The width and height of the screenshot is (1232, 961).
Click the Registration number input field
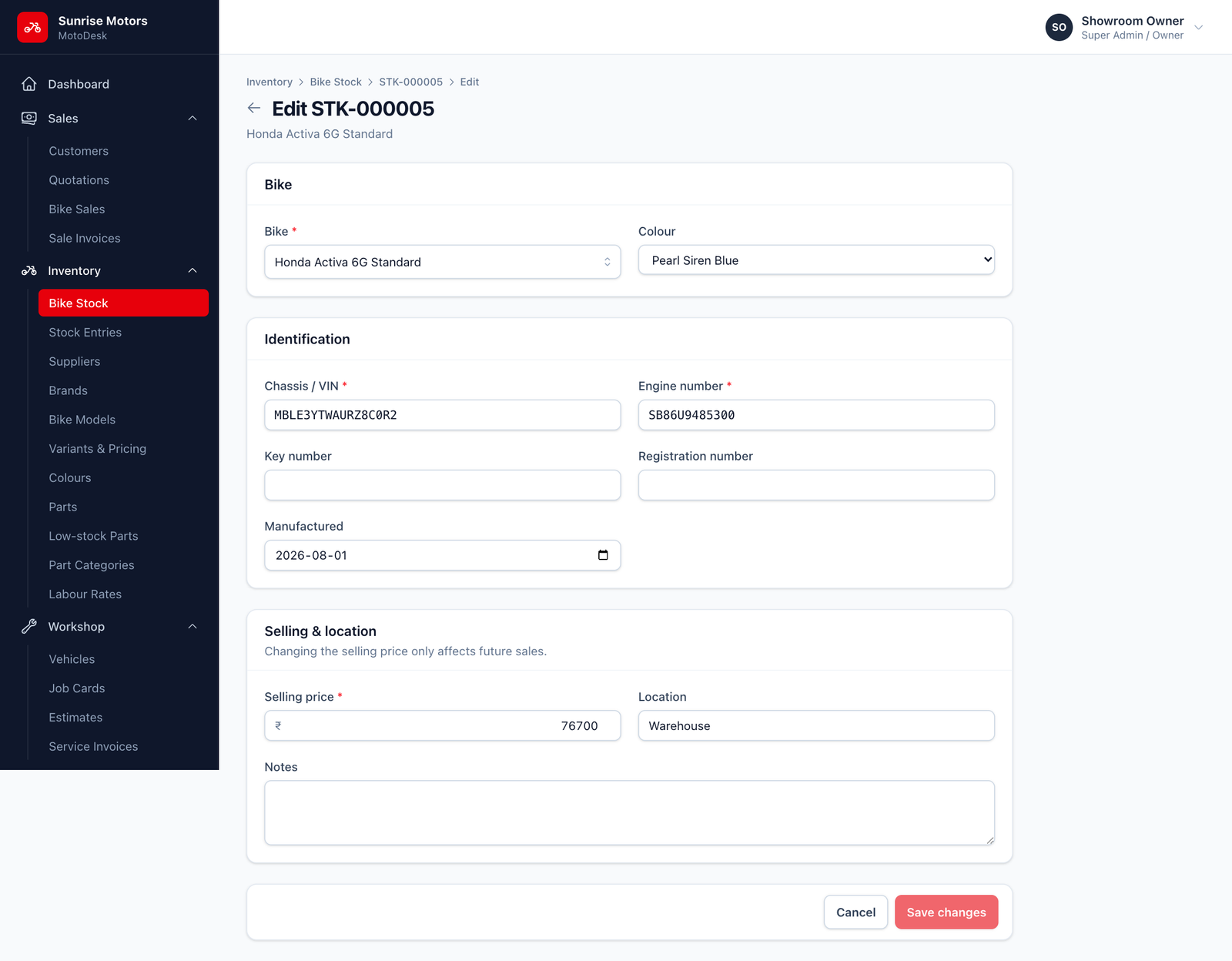[816, 485]
